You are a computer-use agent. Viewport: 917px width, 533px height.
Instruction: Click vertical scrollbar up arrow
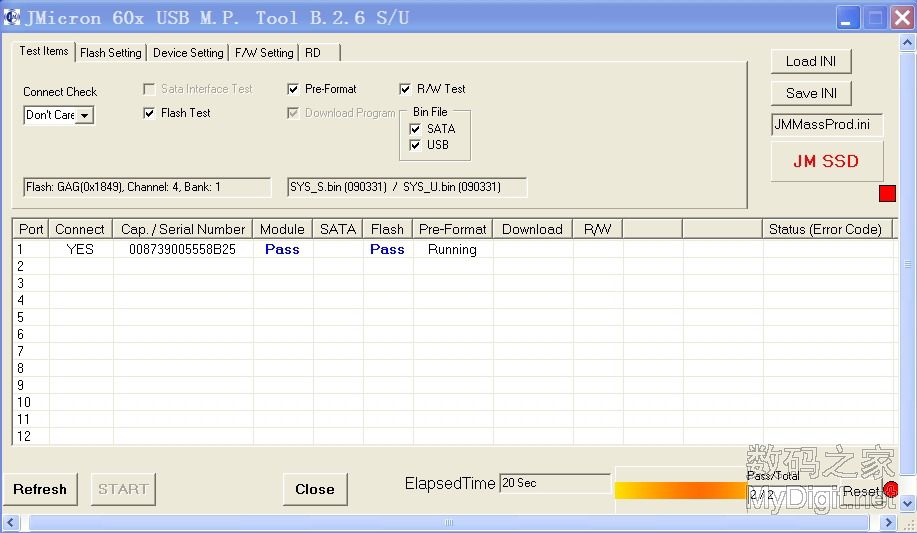[x=907, y=43]
